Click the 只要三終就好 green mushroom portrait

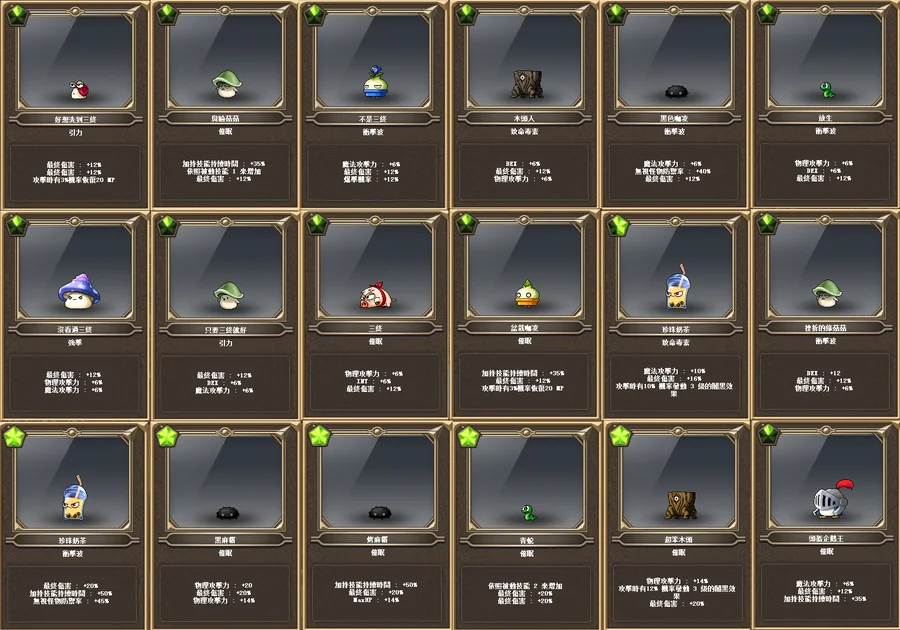pos(226,271)
